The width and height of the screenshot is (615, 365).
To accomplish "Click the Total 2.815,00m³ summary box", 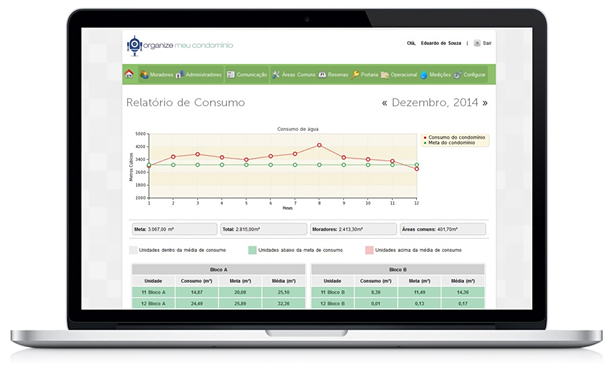I will (x=263, y=229).
